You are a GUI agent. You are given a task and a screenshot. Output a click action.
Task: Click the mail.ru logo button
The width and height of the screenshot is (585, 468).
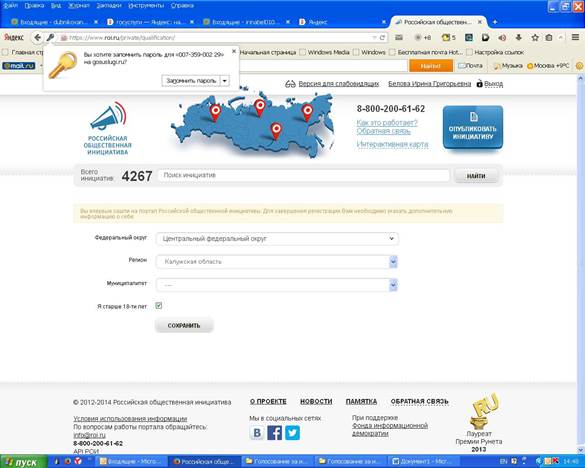click(x=19, y=66)
